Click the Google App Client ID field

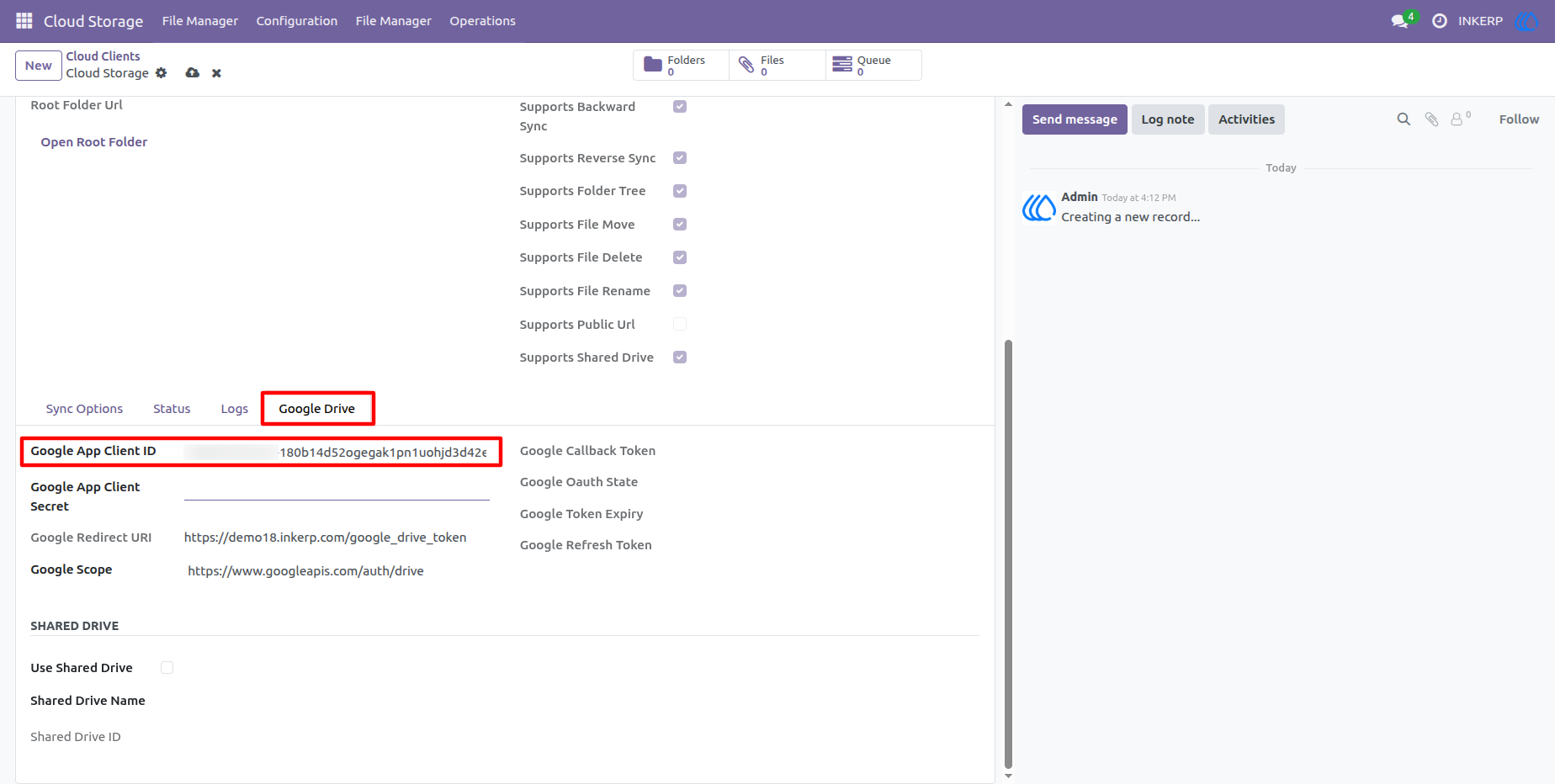tap(337, 452)
